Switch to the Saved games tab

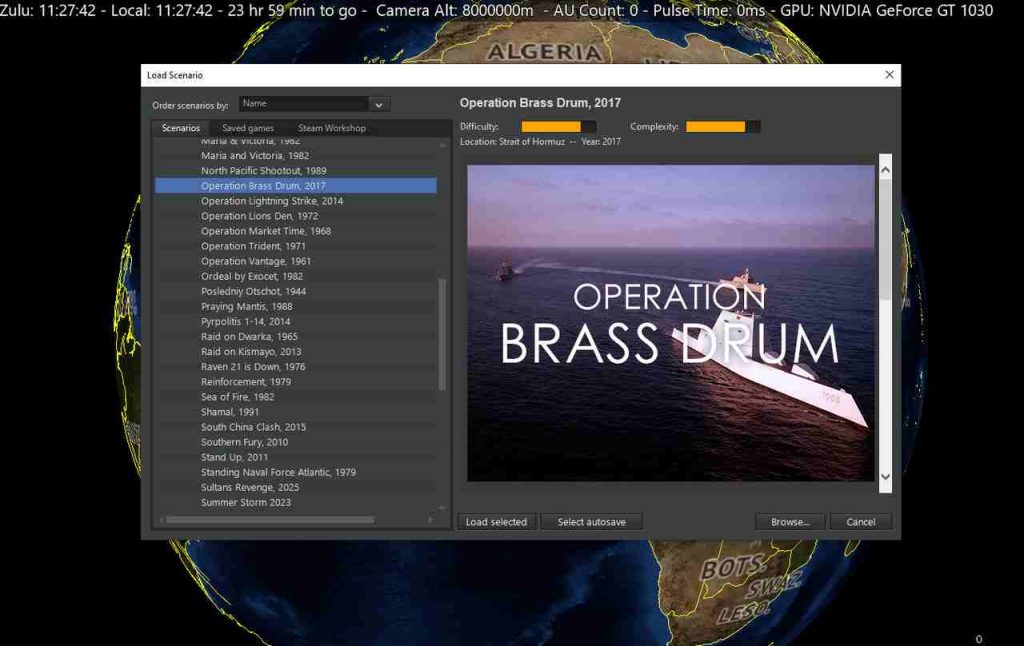point(248,128)
